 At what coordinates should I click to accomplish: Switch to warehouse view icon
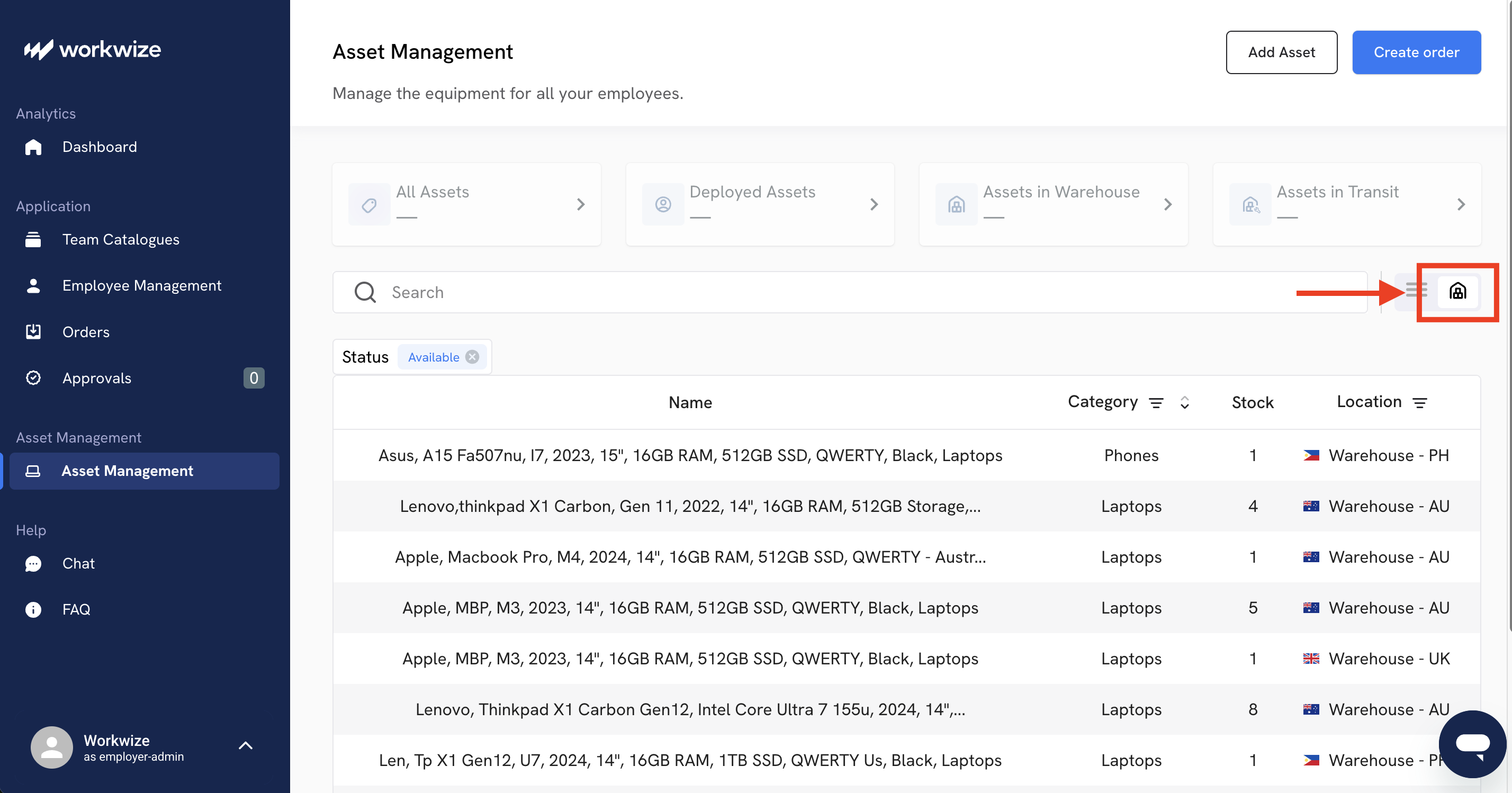pyautogui.click(x=1457, y=291)
